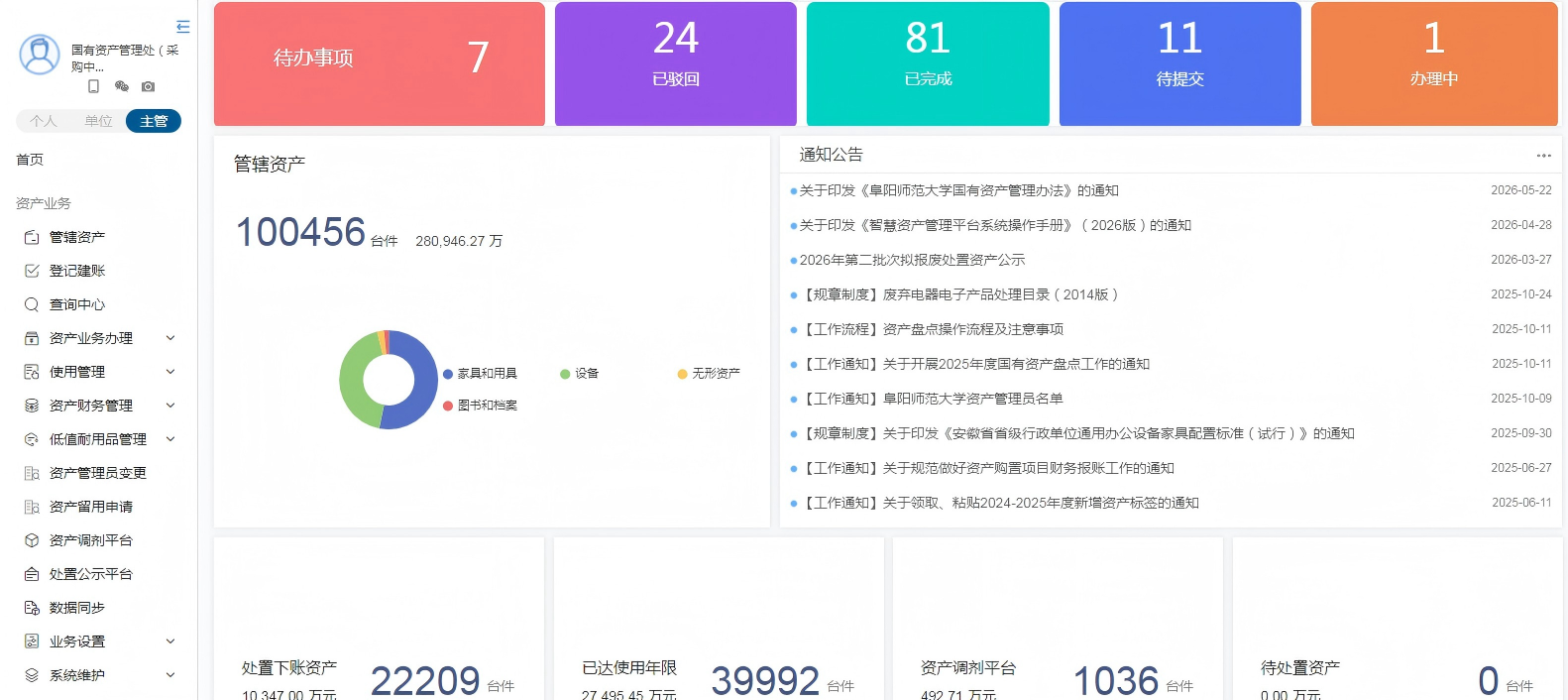
Task: Open 管辖资产 in the sidebar
Action: (77, 237)
